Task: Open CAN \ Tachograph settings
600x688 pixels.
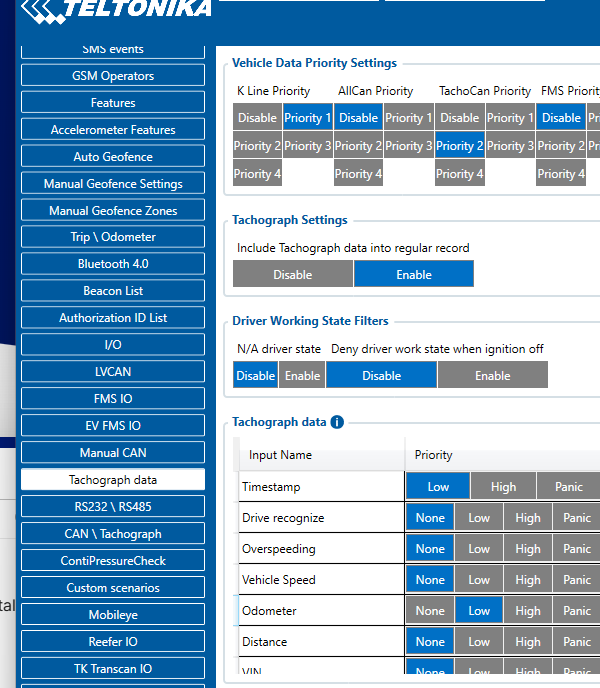Action: (x=113, y=534)
